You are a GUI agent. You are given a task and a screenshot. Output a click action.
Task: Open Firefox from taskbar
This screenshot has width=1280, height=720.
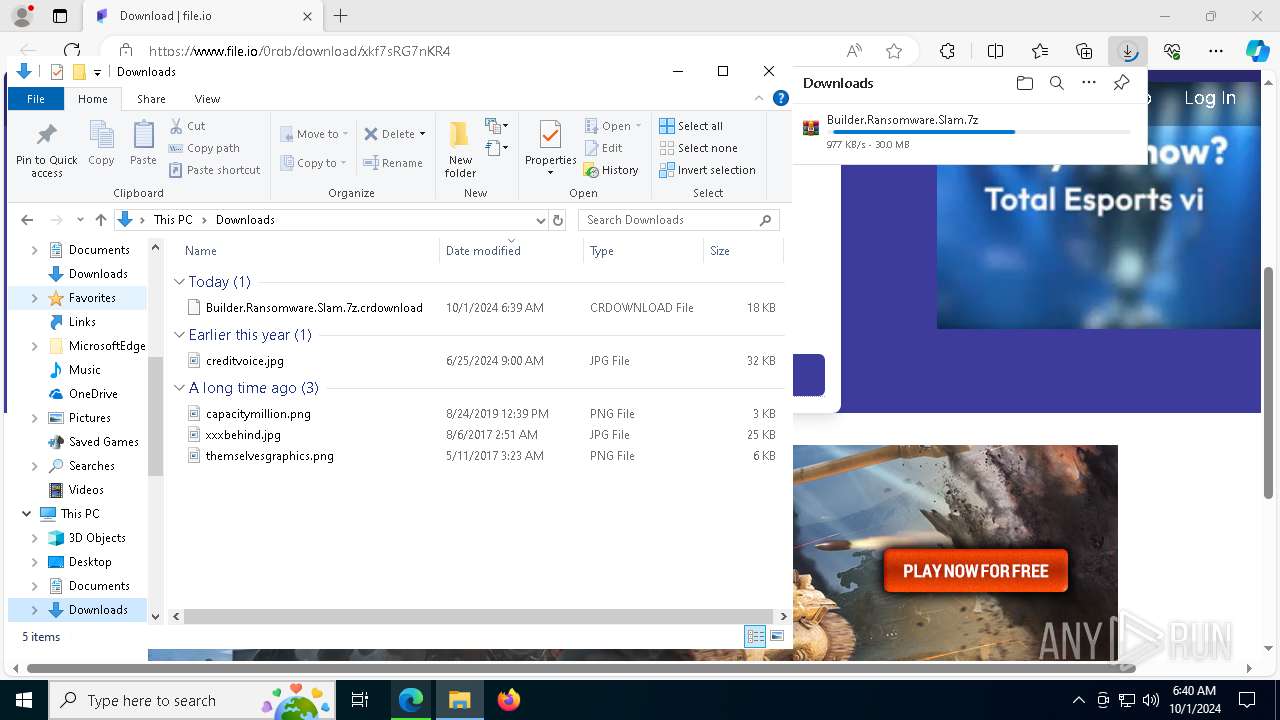coord(508,700)
